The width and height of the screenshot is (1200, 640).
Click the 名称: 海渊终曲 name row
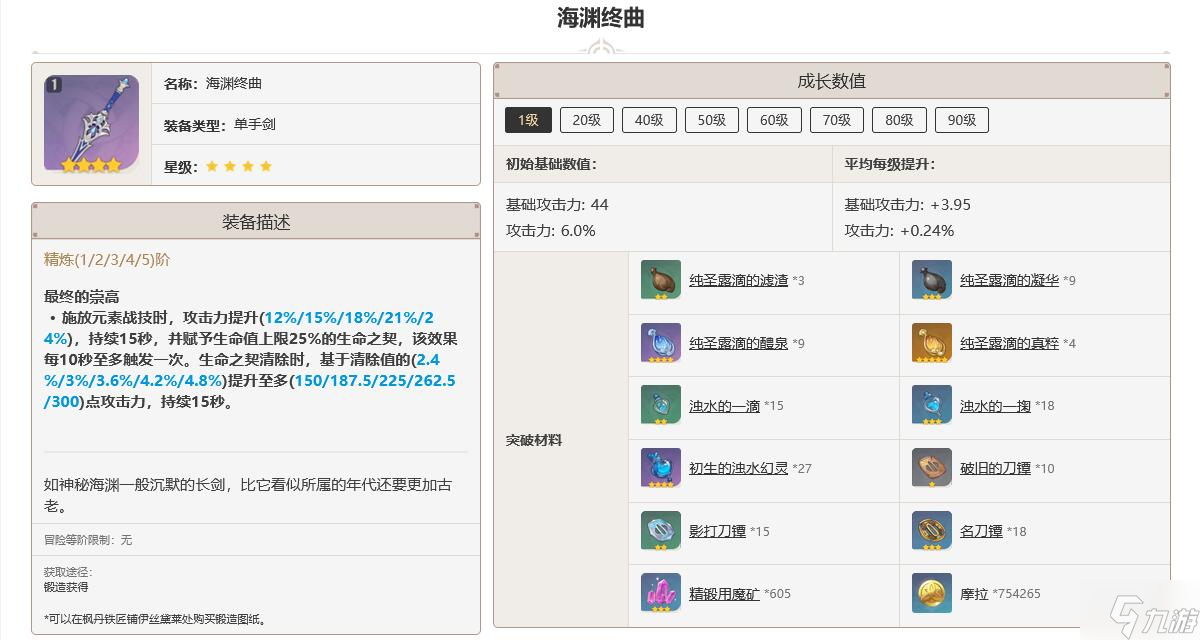[x=316, y=84]
